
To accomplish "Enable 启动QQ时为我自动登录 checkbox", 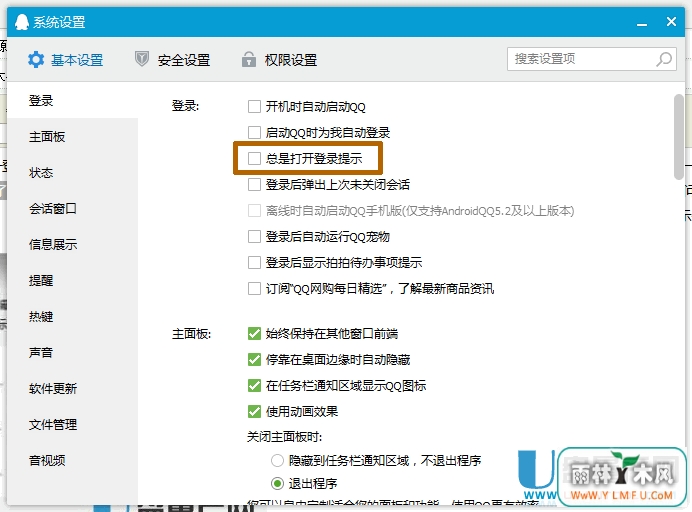I will 254,132.
